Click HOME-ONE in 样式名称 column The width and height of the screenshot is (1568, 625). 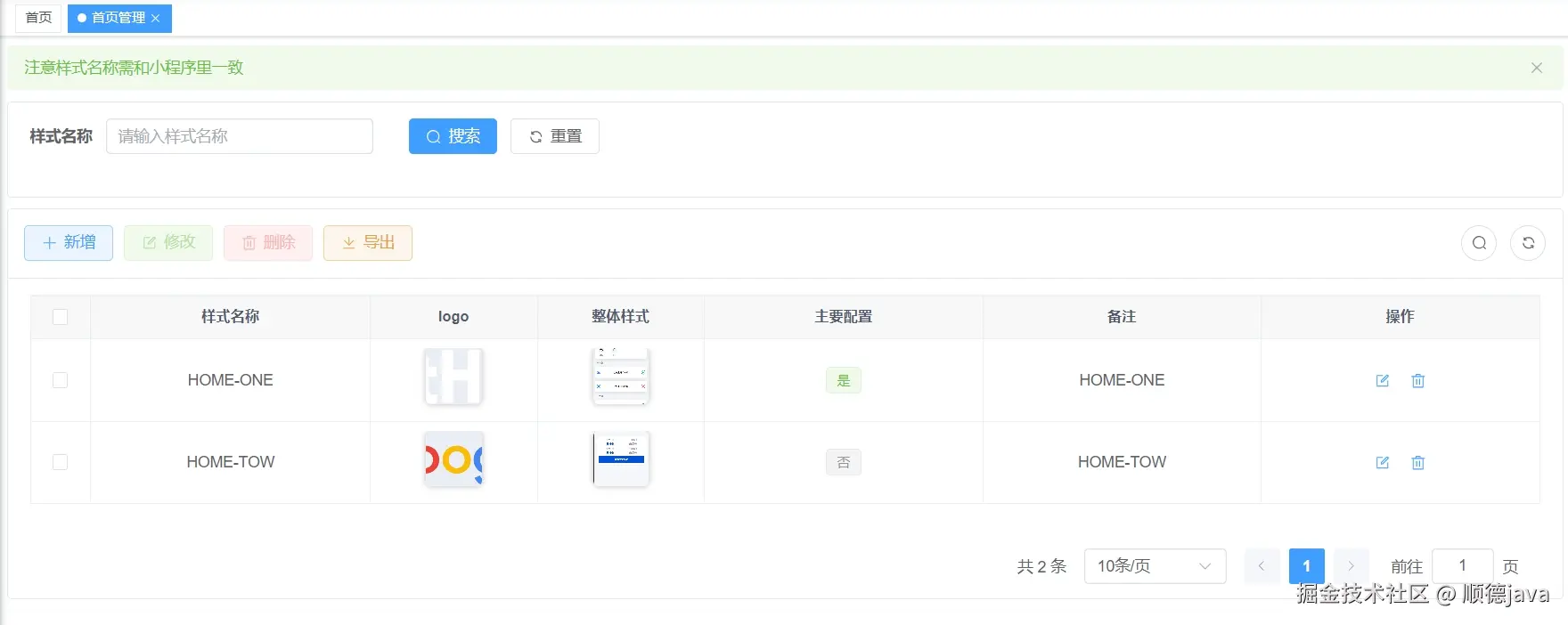(x=230, y=380)
